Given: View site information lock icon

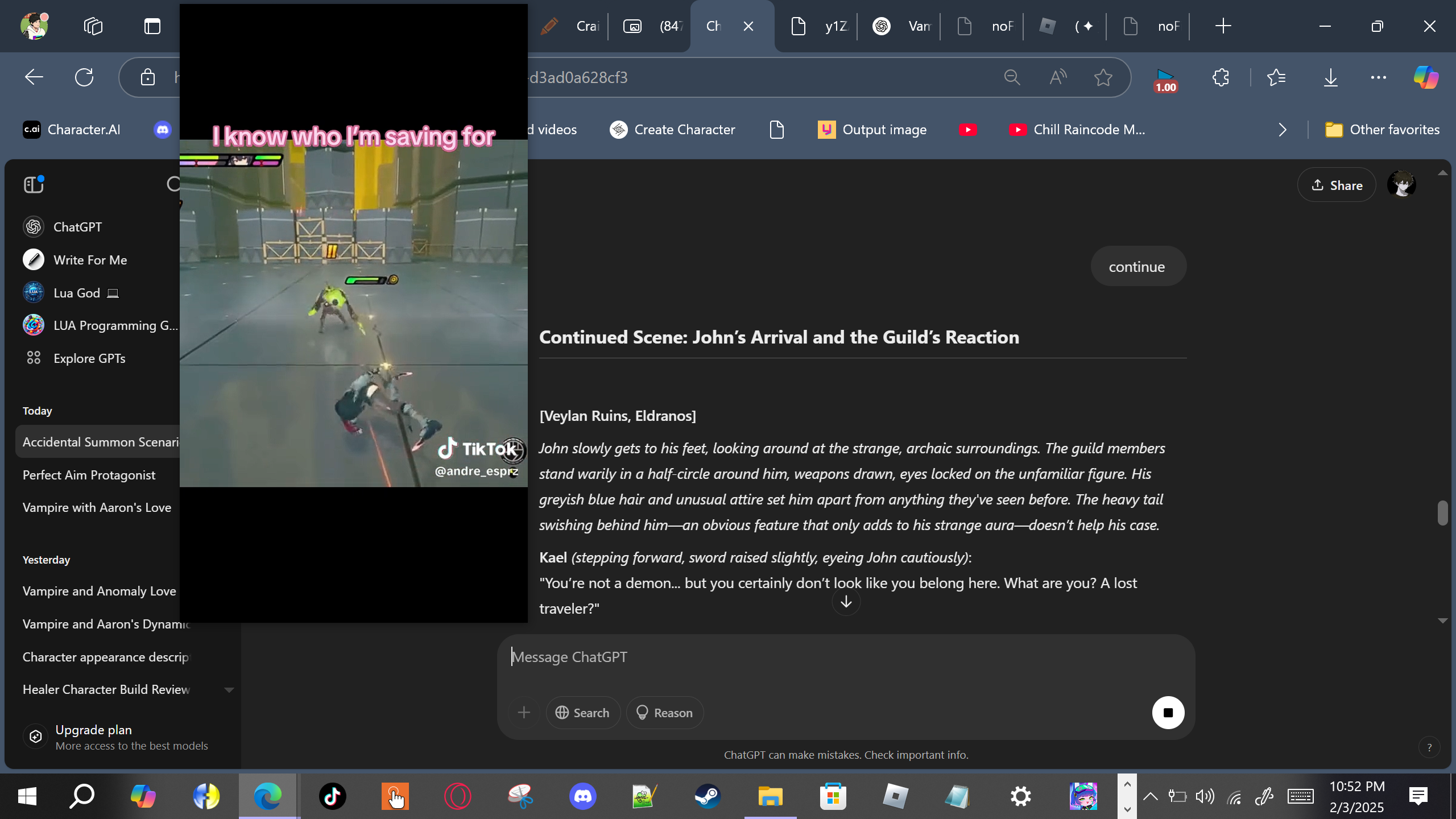Looking at the screenshot, I should pyautogui.click(x=148, y=77).
